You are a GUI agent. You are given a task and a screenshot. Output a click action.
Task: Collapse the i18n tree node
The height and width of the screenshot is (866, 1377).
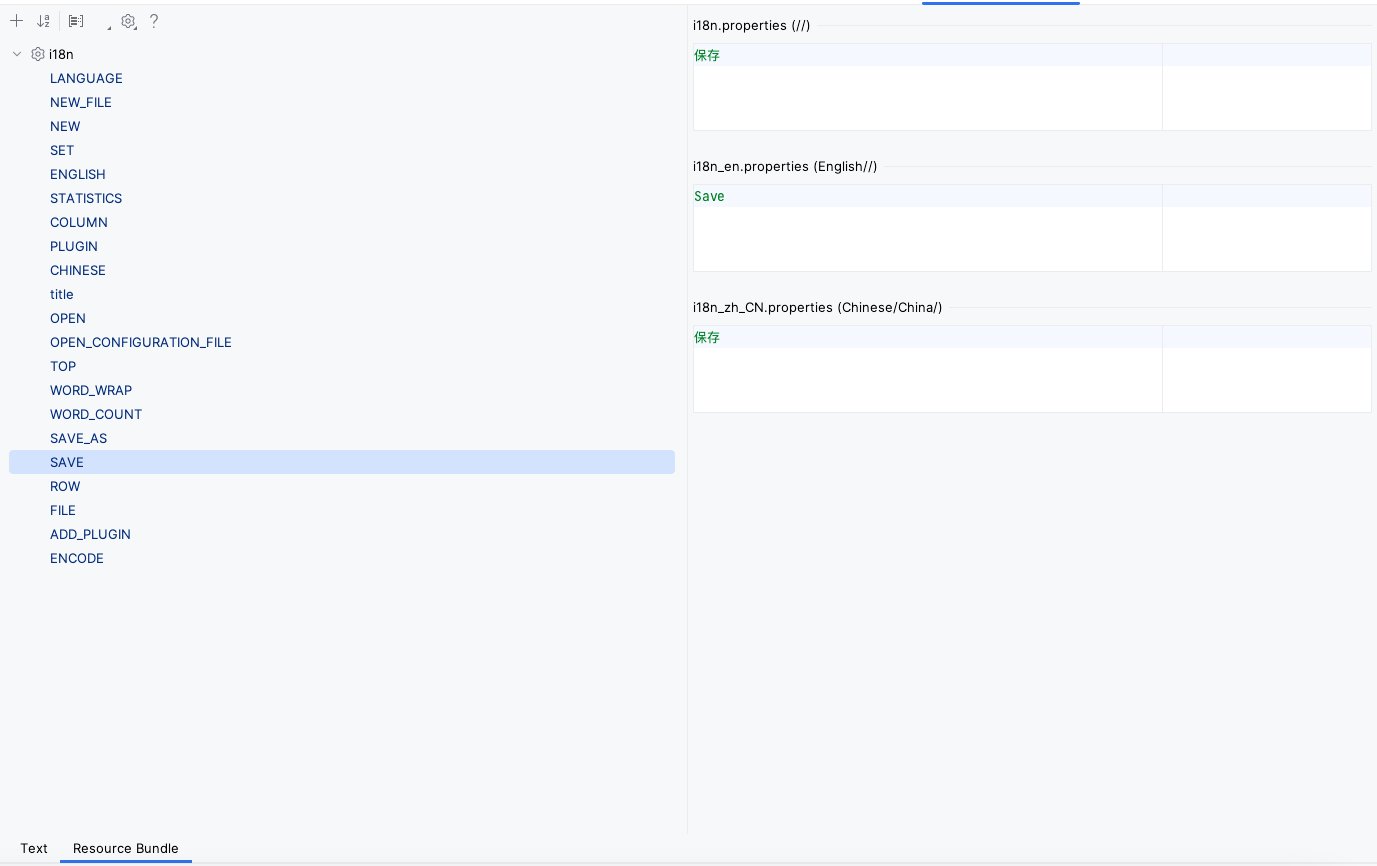tap(17, 54)
